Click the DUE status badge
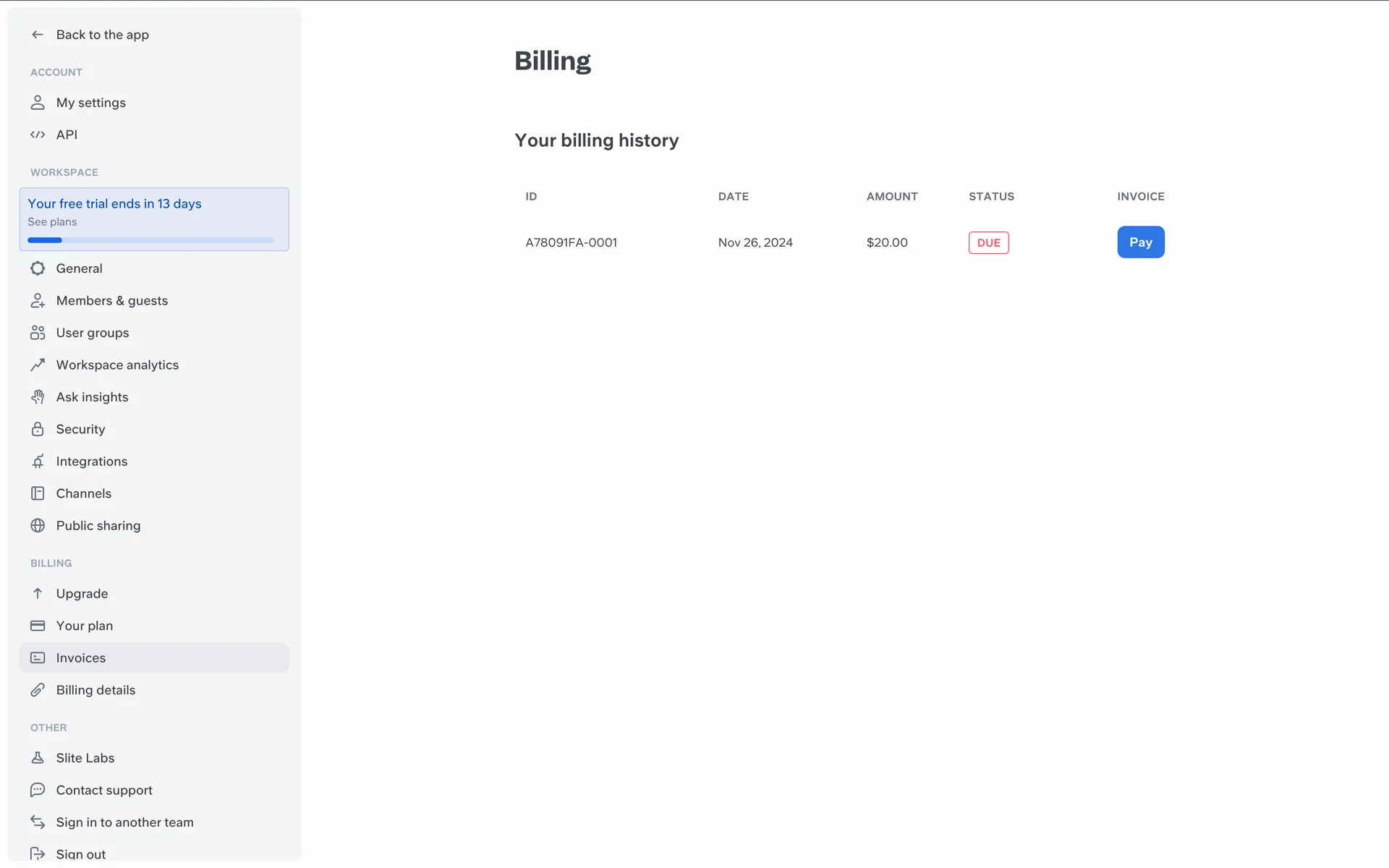 (988, 243)
